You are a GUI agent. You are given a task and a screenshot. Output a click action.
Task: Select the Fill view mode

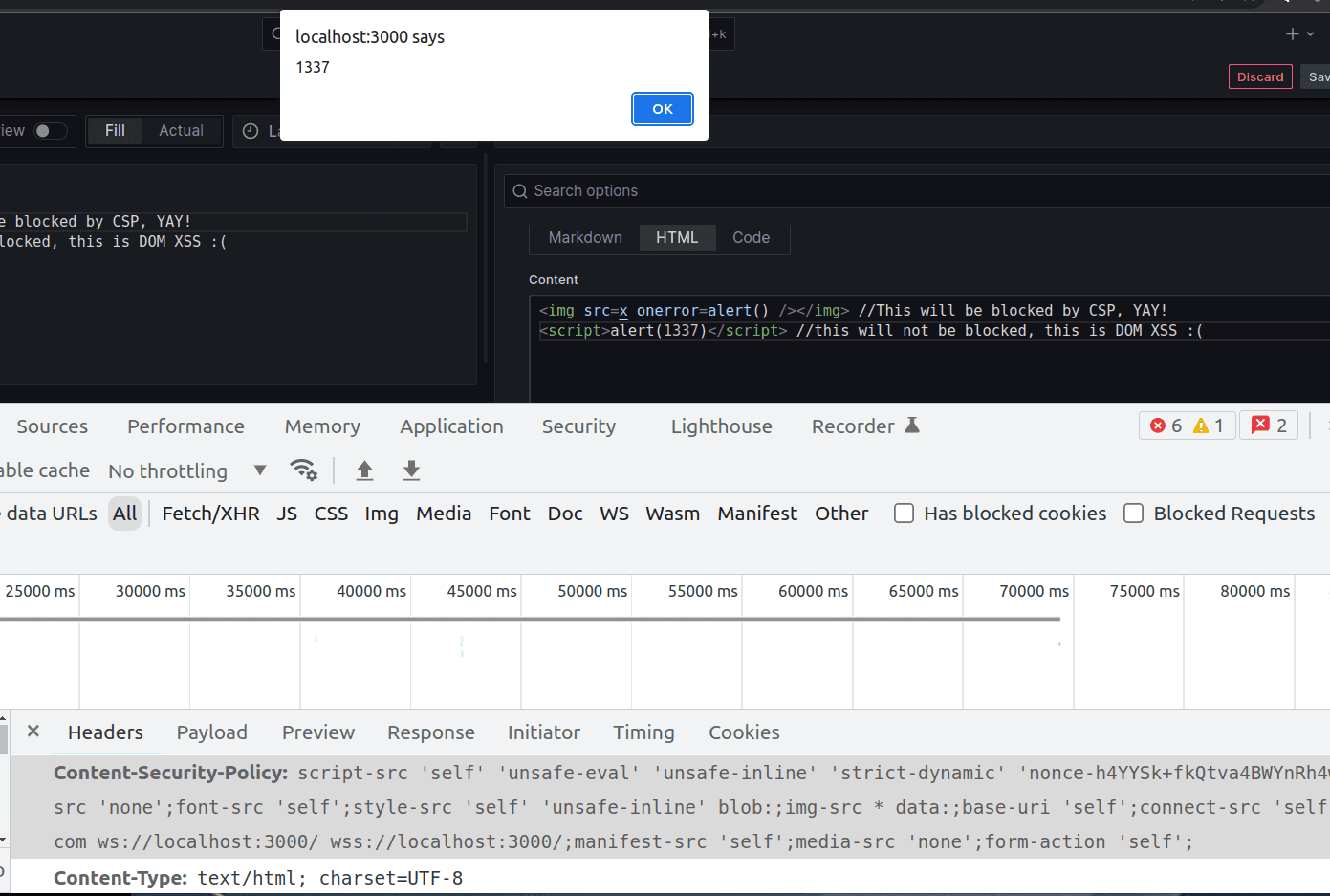[x=115, y=131]
